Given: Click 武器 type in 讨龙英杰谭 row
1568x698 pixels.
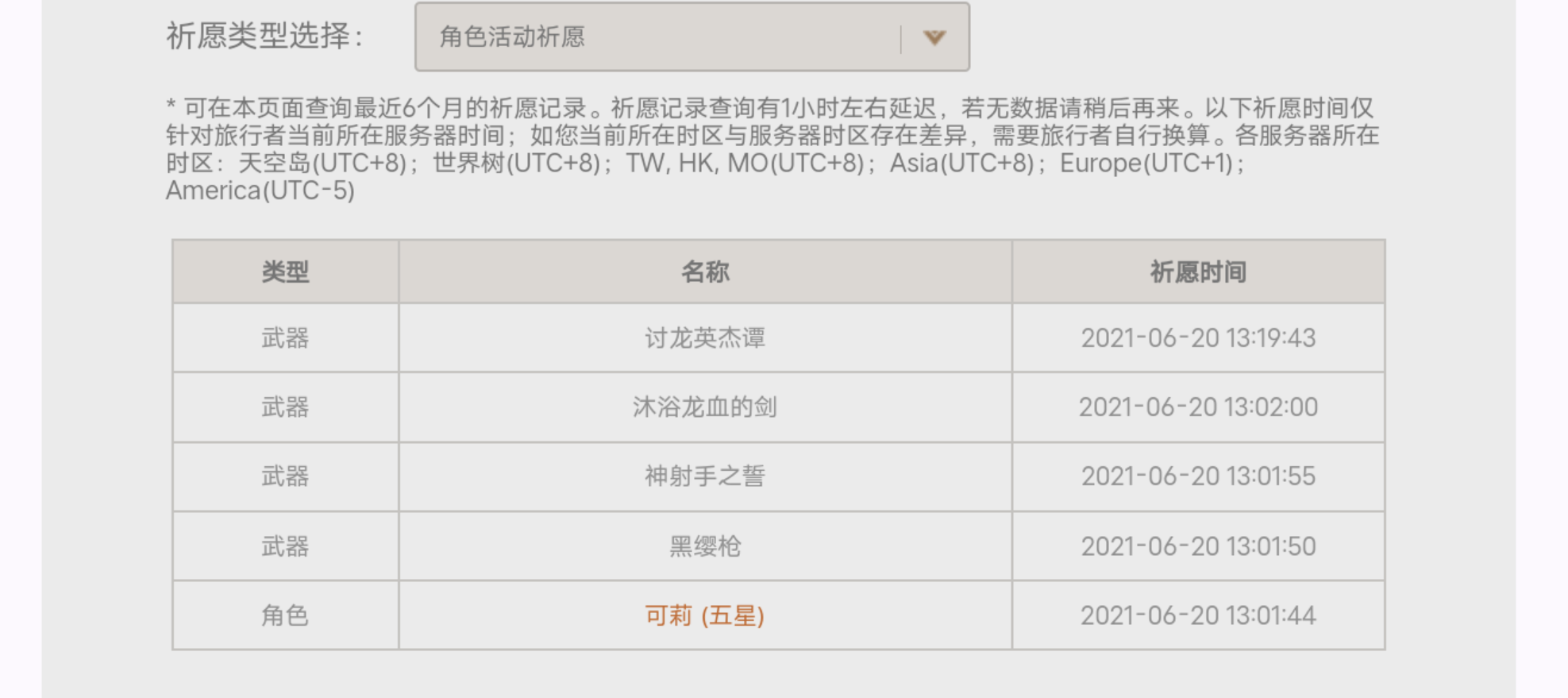Looking at the screenshot, I should 285,338.
